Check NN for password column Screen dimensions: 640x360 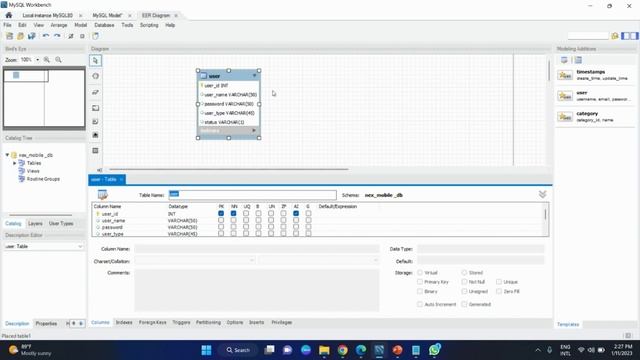point(233,227)
